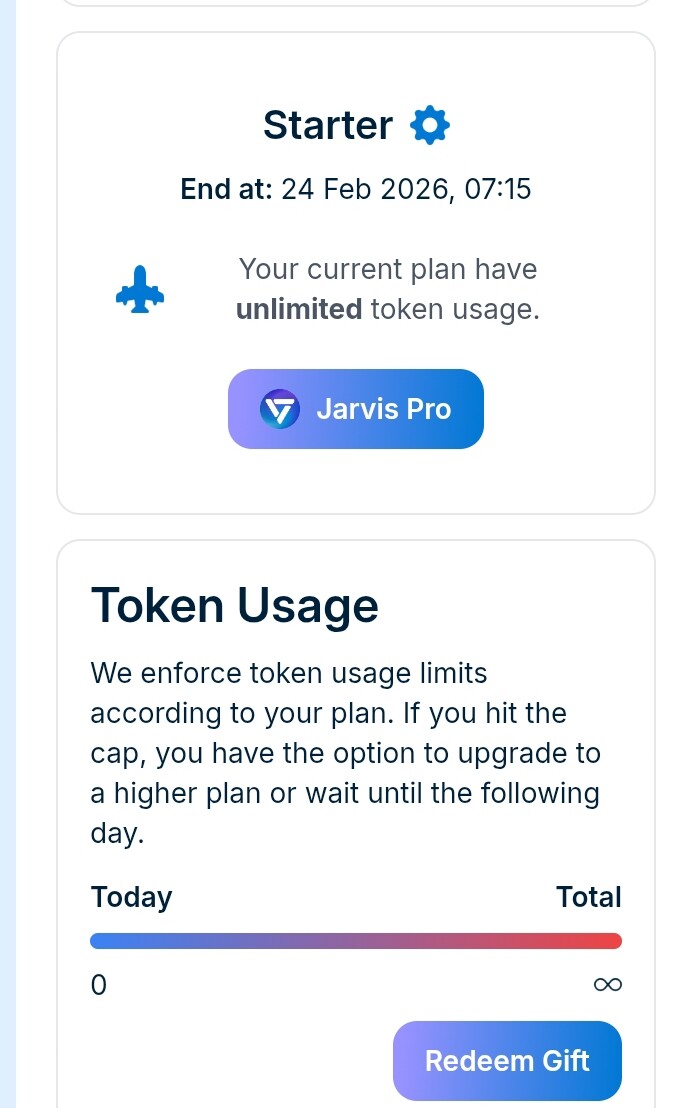Click the "Today" usage label
Screen dimensions: 689x1108
tap(131, 897)
